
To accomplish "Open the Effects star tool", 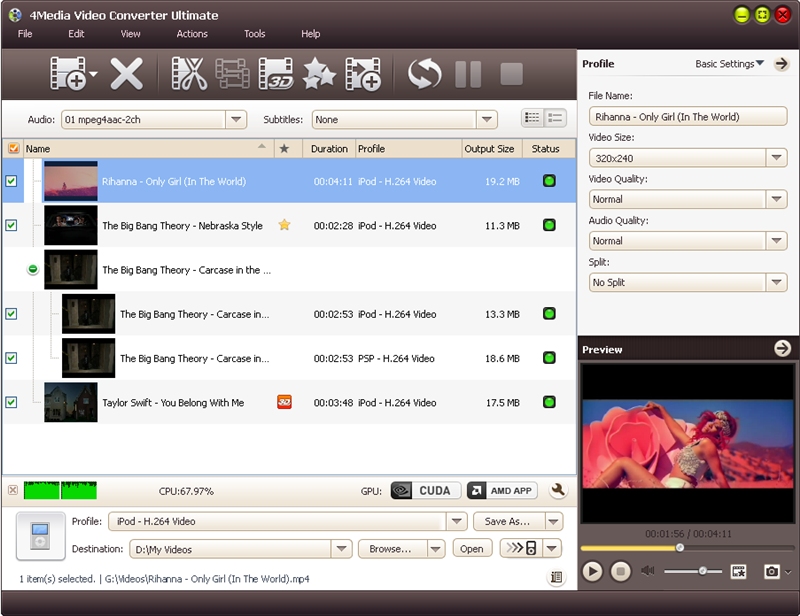I will click(x=319, y=73).
